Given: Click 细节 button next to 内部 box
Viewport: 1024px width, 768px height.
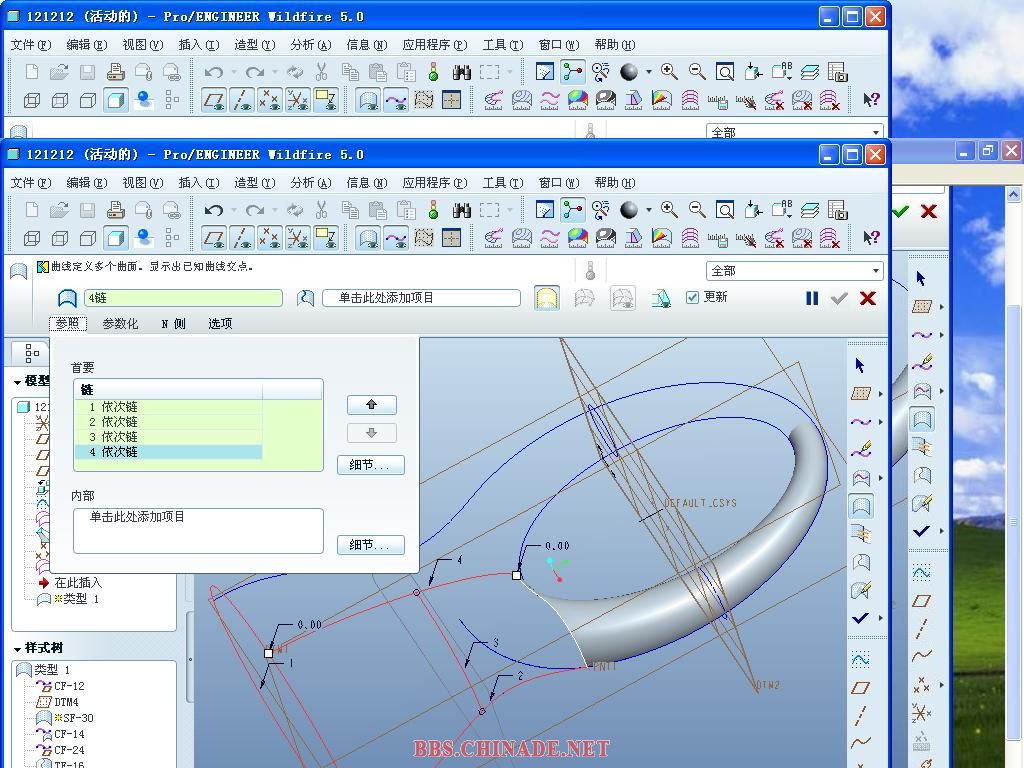Looking at the screenshot, I should [371, 545].
